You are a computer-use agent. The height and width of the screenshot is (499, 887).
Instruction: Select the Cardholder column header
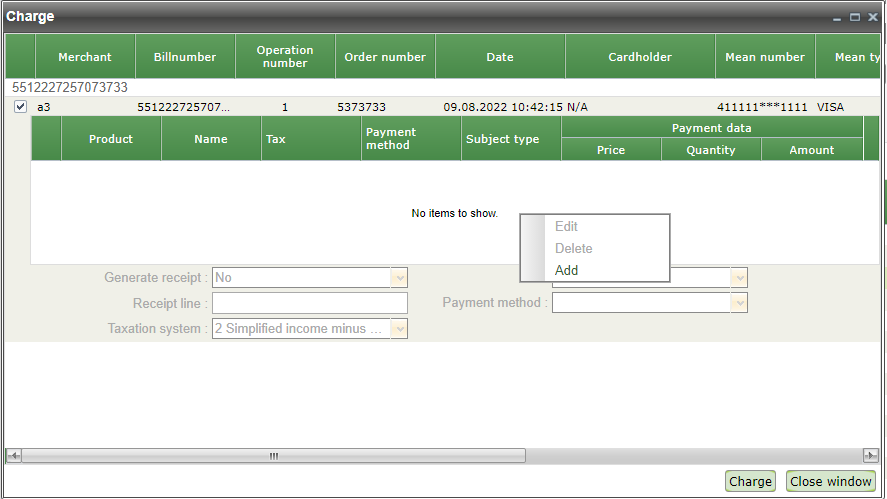640,57
